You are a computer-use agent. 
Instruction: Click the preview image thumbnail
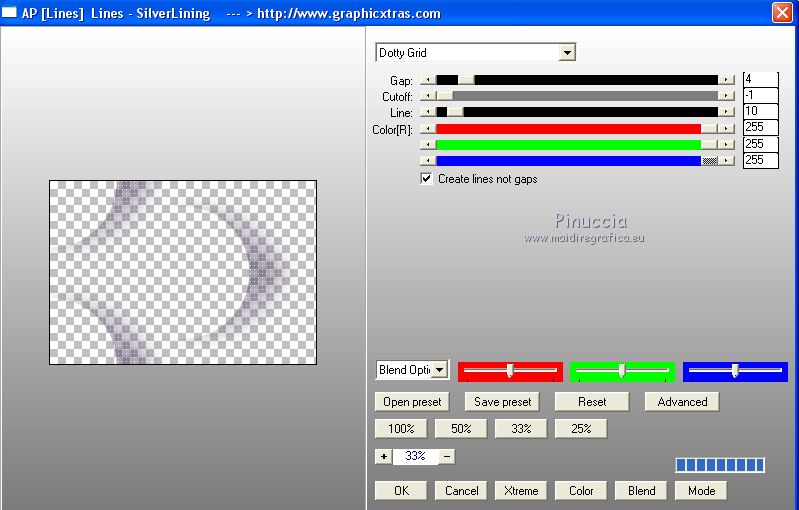coord(183,272)
